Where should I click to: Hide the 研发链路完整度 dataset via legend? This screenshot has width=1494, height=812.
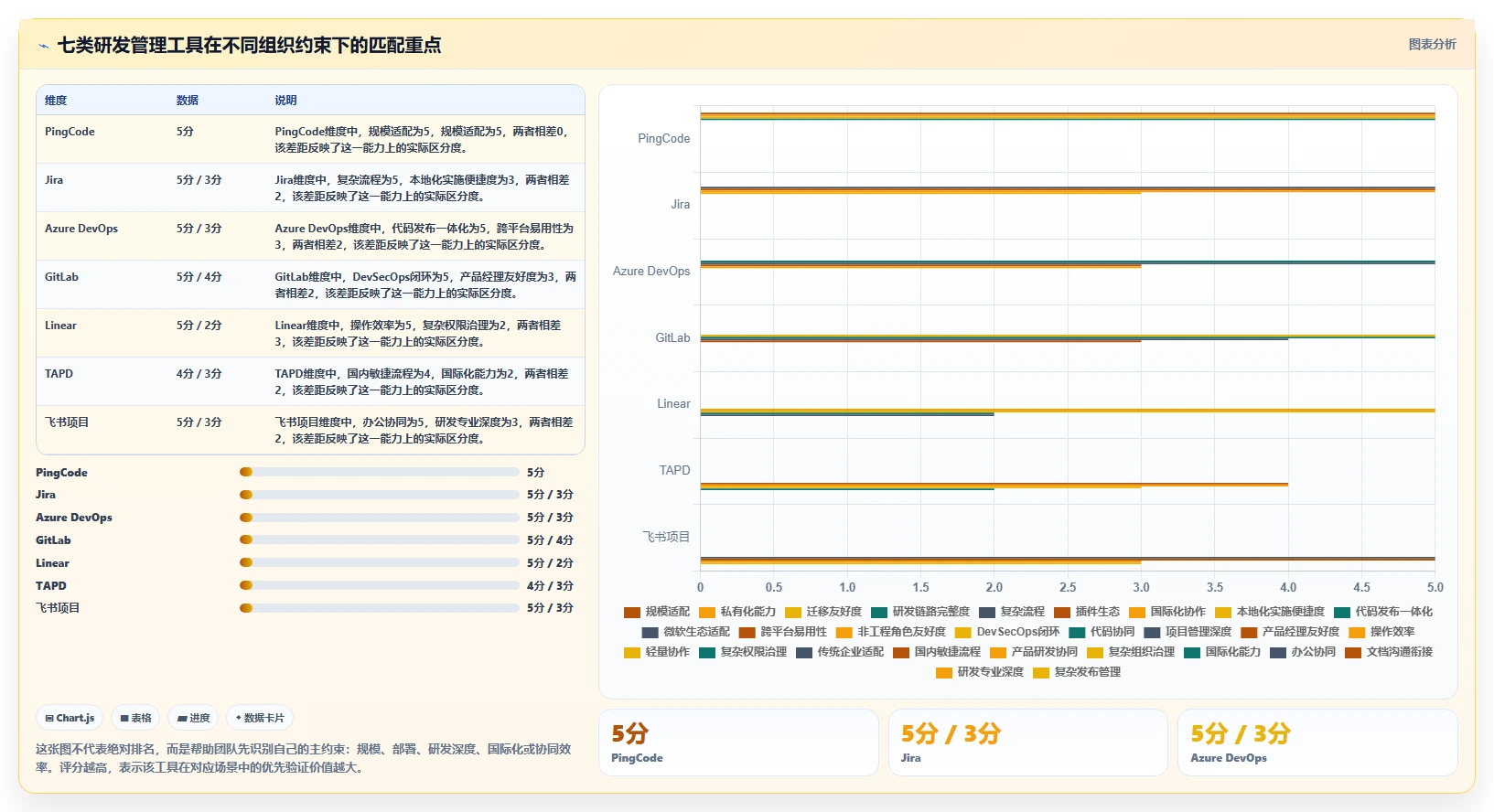click(920, 612)
